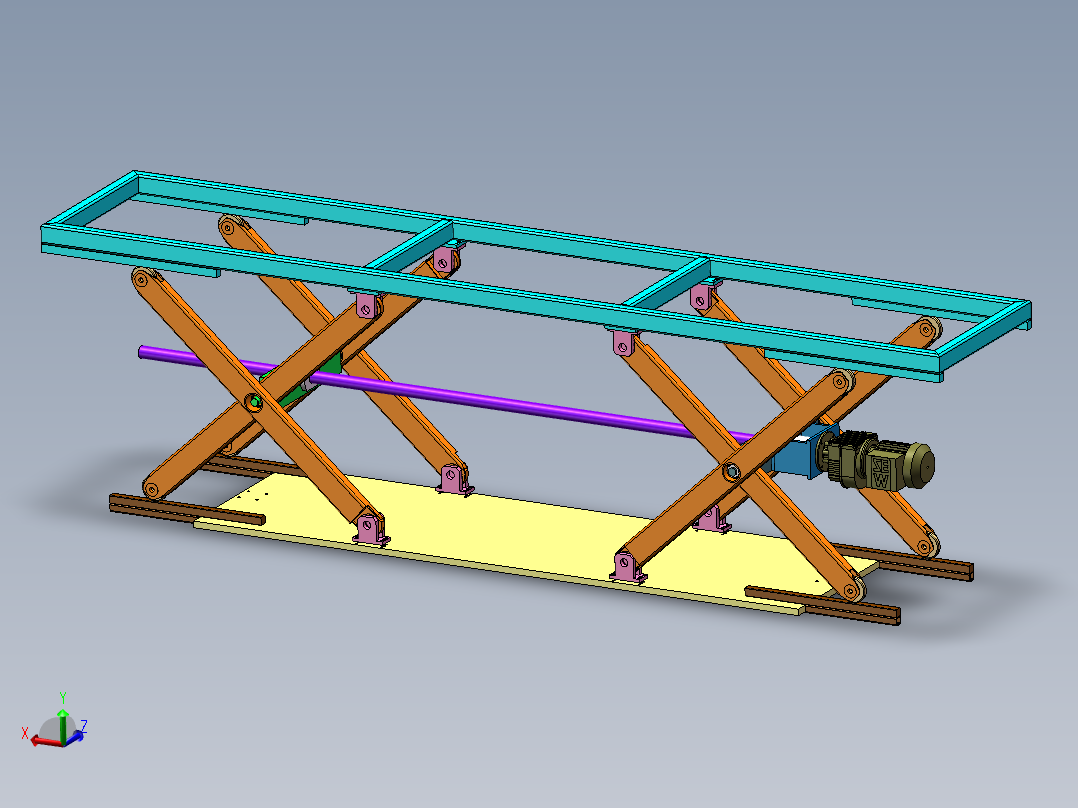This screenshot has height=808, width=1078.
Task: Select the green center pivot pin of the left scissor
Action: point(255,402)
